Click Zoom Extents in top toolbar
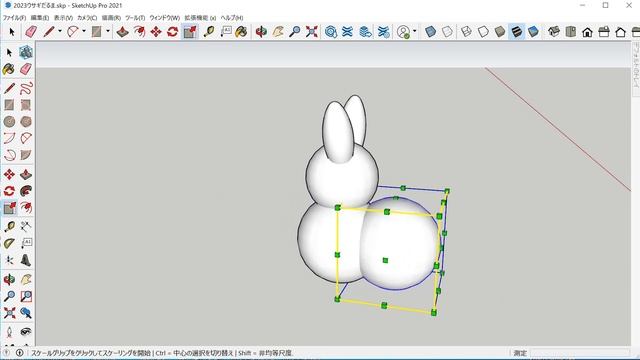Image resolution: width=640 pixels, height=360 pixels. (x=312, y=32)
